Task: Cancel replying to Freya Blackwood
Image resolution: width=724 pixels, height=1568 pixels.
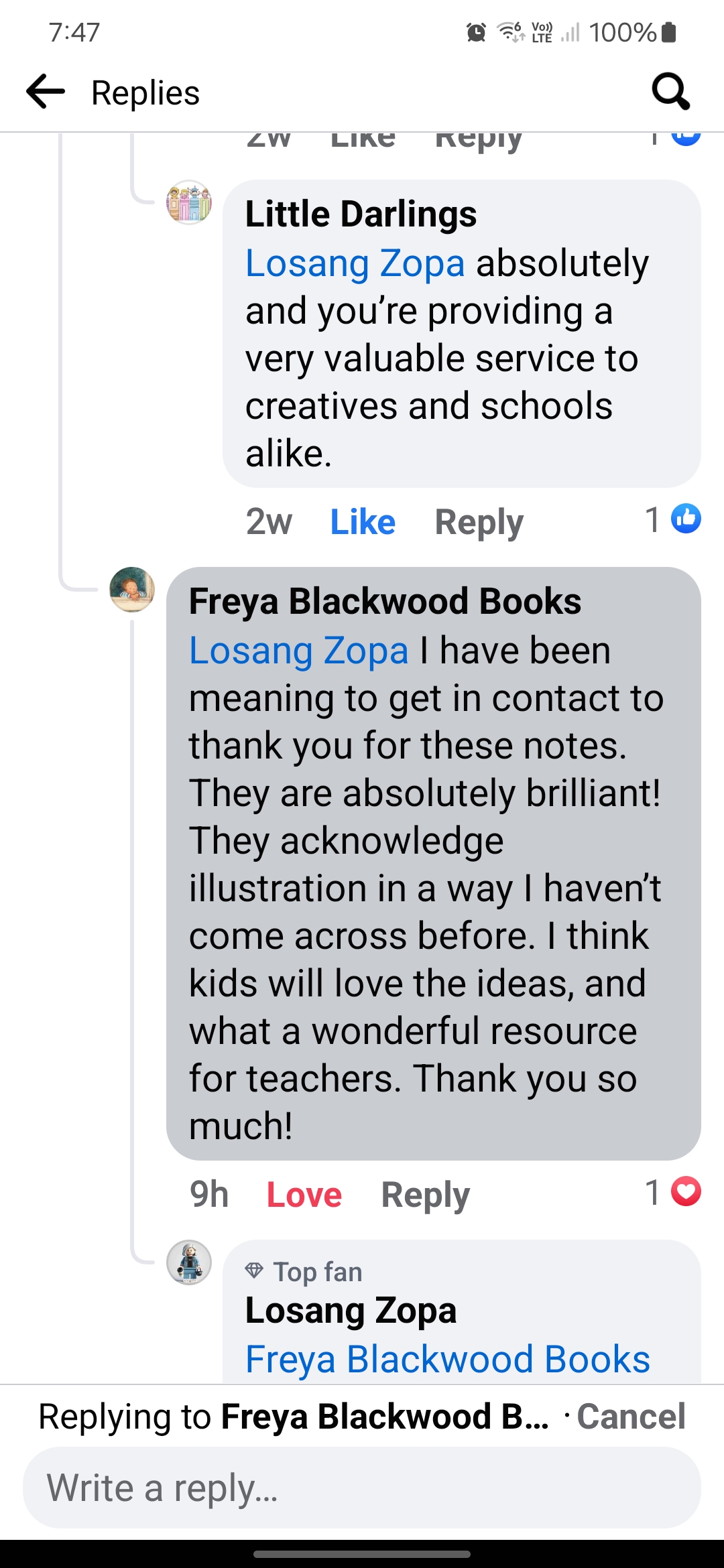Action: 631,1417
